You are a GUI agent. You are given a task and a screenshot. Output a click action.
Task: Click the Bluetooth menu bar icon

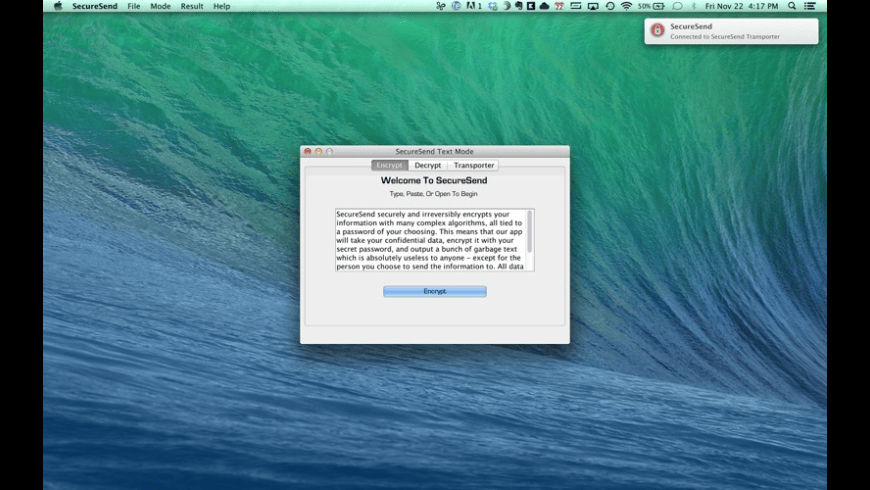point(694,6)
